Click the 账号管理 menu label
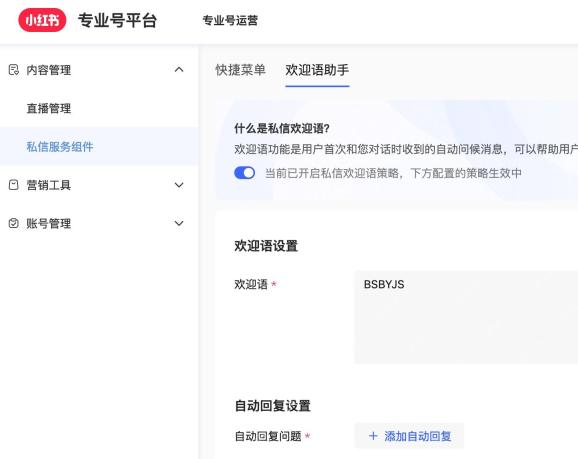Image resolution: width=578 pixels, height=459 pixels. 49,223
